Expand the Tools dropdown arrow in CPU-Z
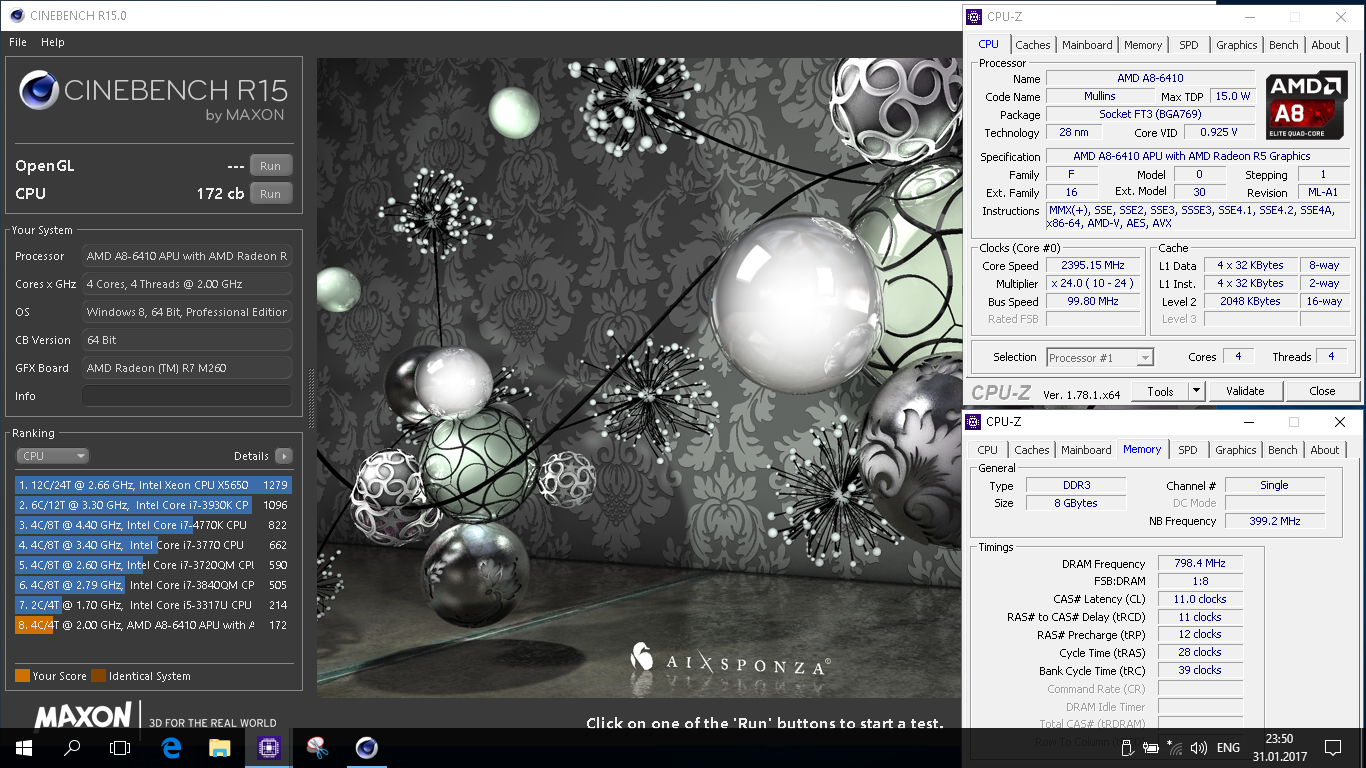 pyautogui.click(x=1197, y=392)
